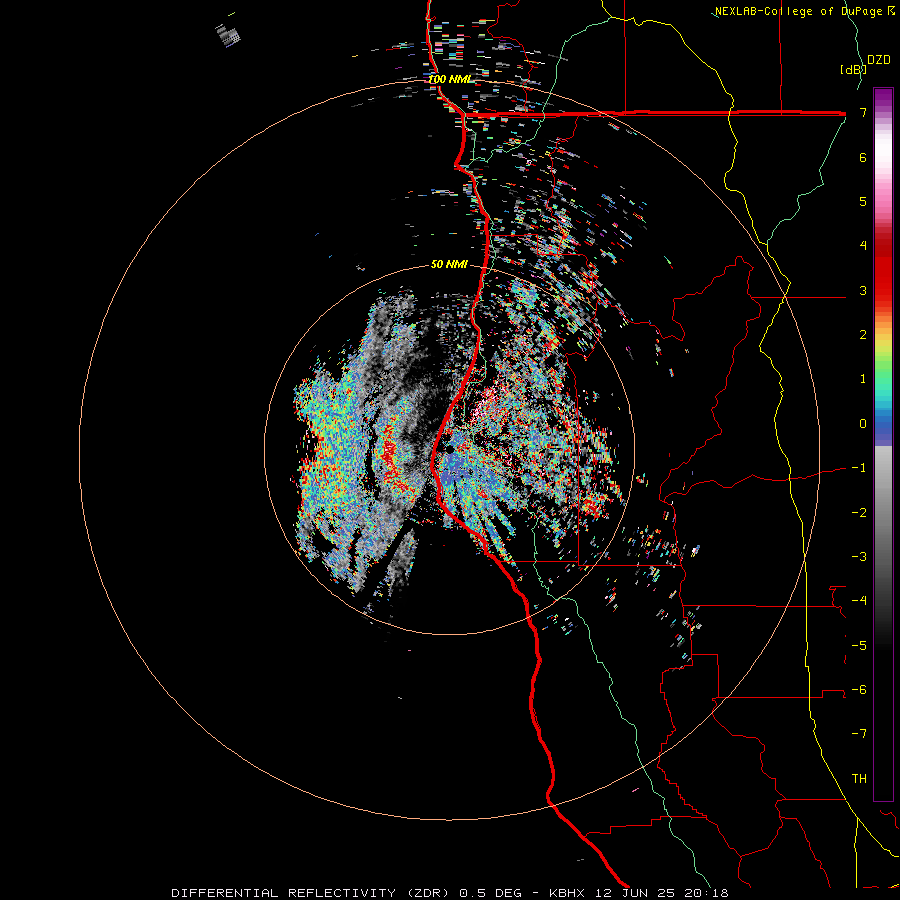The height and width of the screenshot is (900, 900).
Task: Click the -2 value on the scale
Action: point(859,512)
